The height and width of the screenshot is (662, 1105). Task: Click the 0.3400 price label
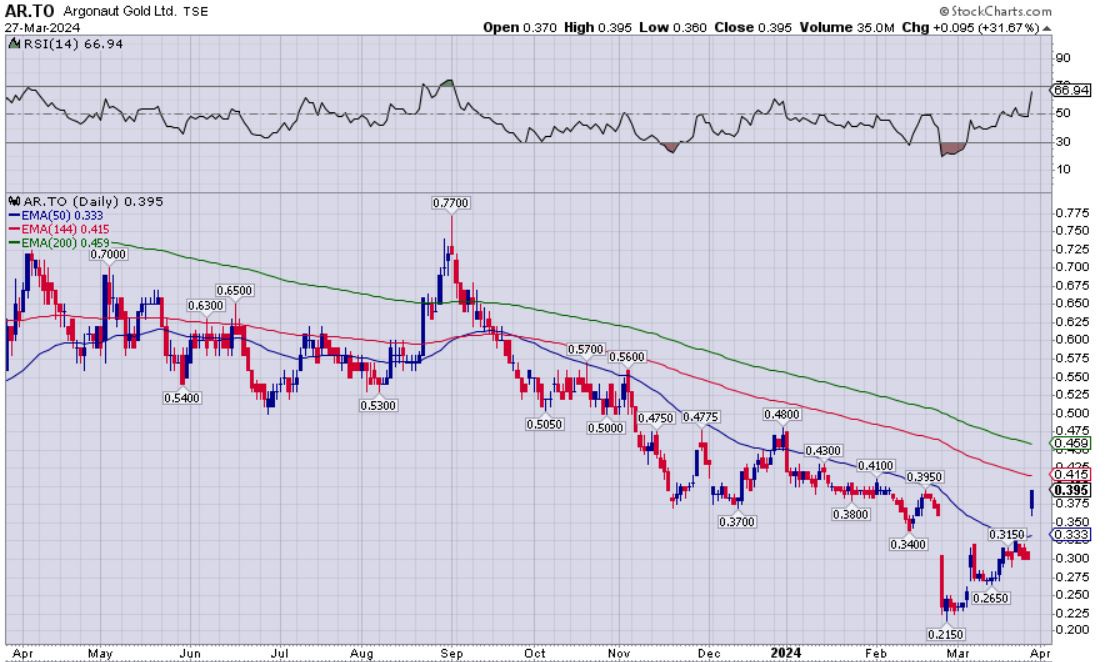pos(908,544)
